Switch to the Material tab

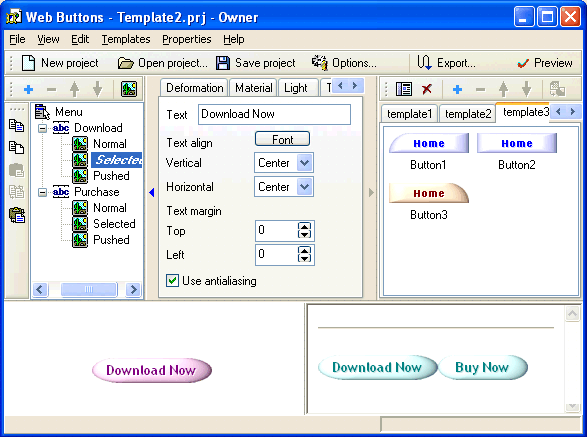[x=253, y=88]
